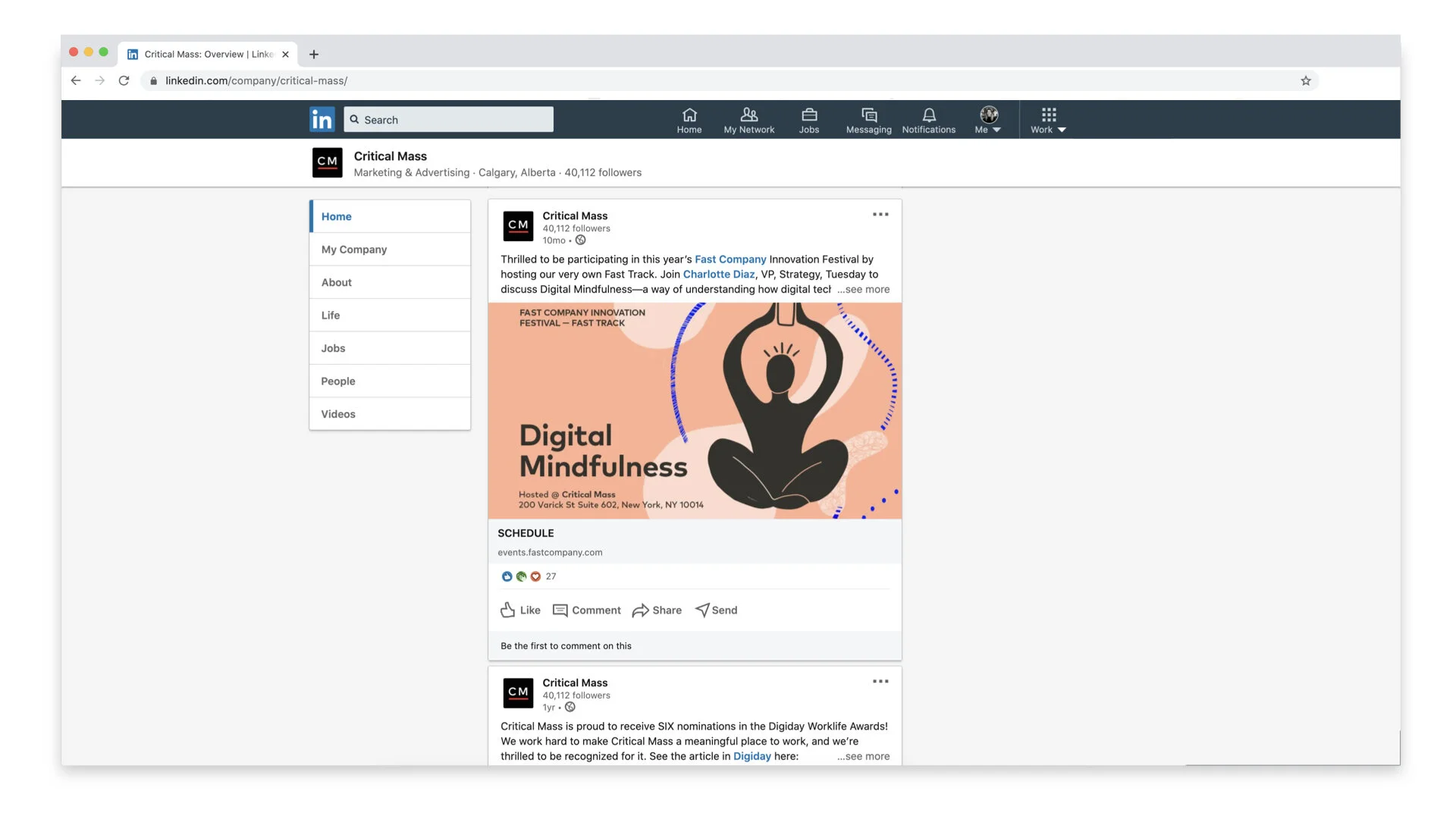
Task: Click inside the Search field
Action: 448,119
